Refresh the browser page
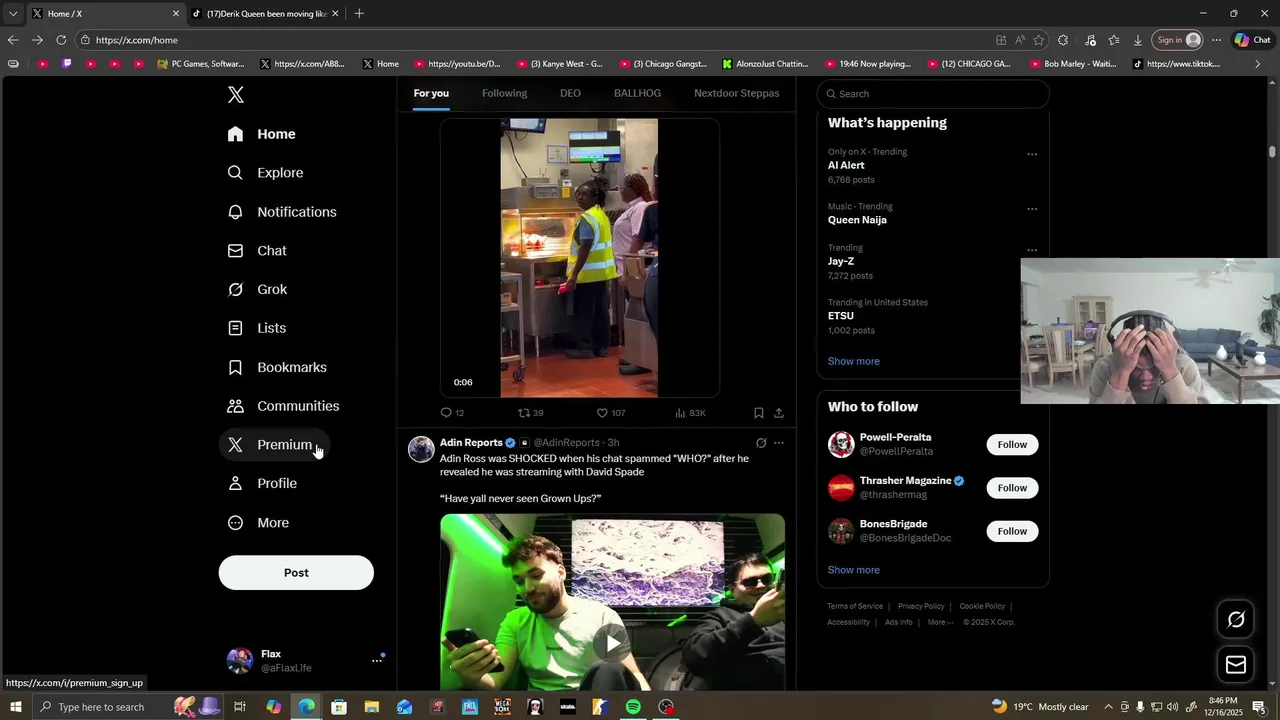This screenshot has width=1280, height=720. click(61, 40)
